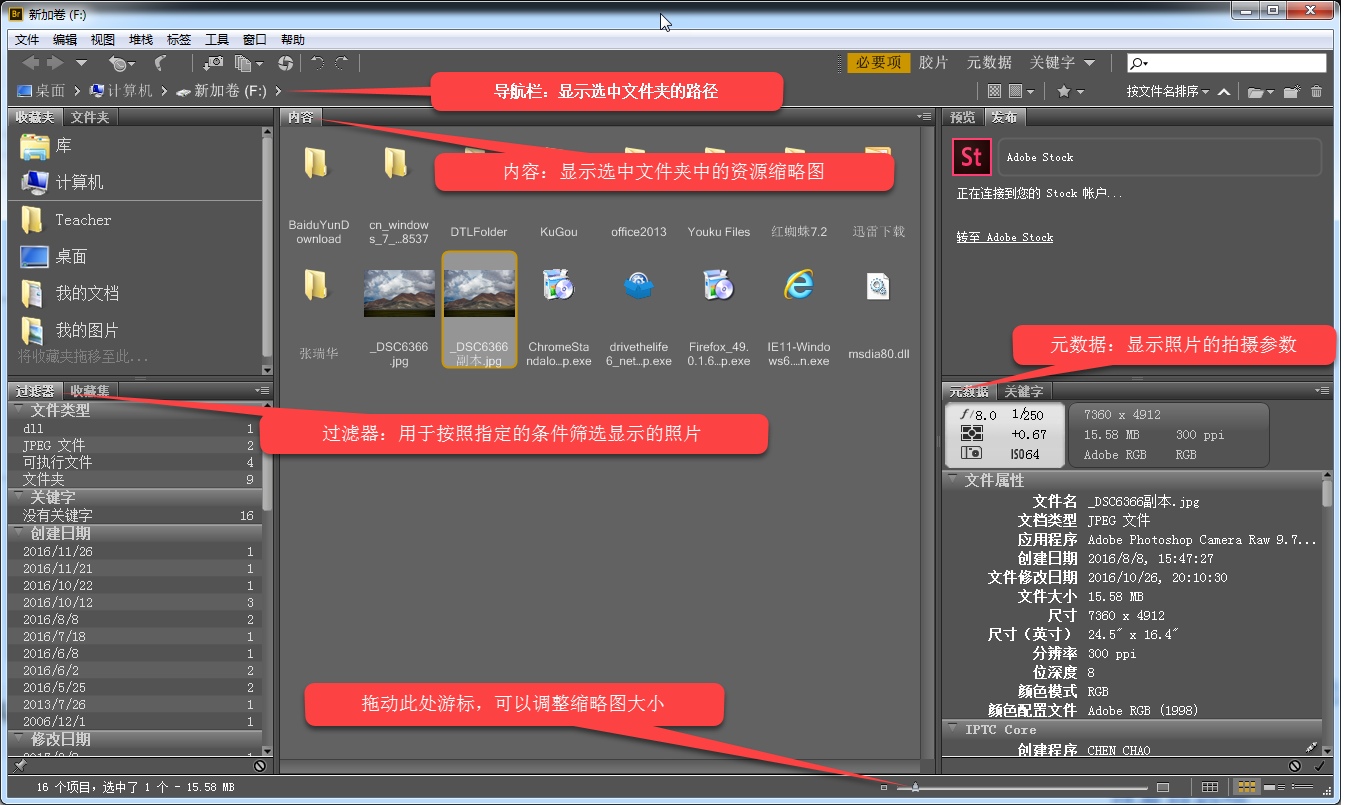Delete item via the trash icon
The height and width of the screenshot is (805, 1348).
[1316, 91]
